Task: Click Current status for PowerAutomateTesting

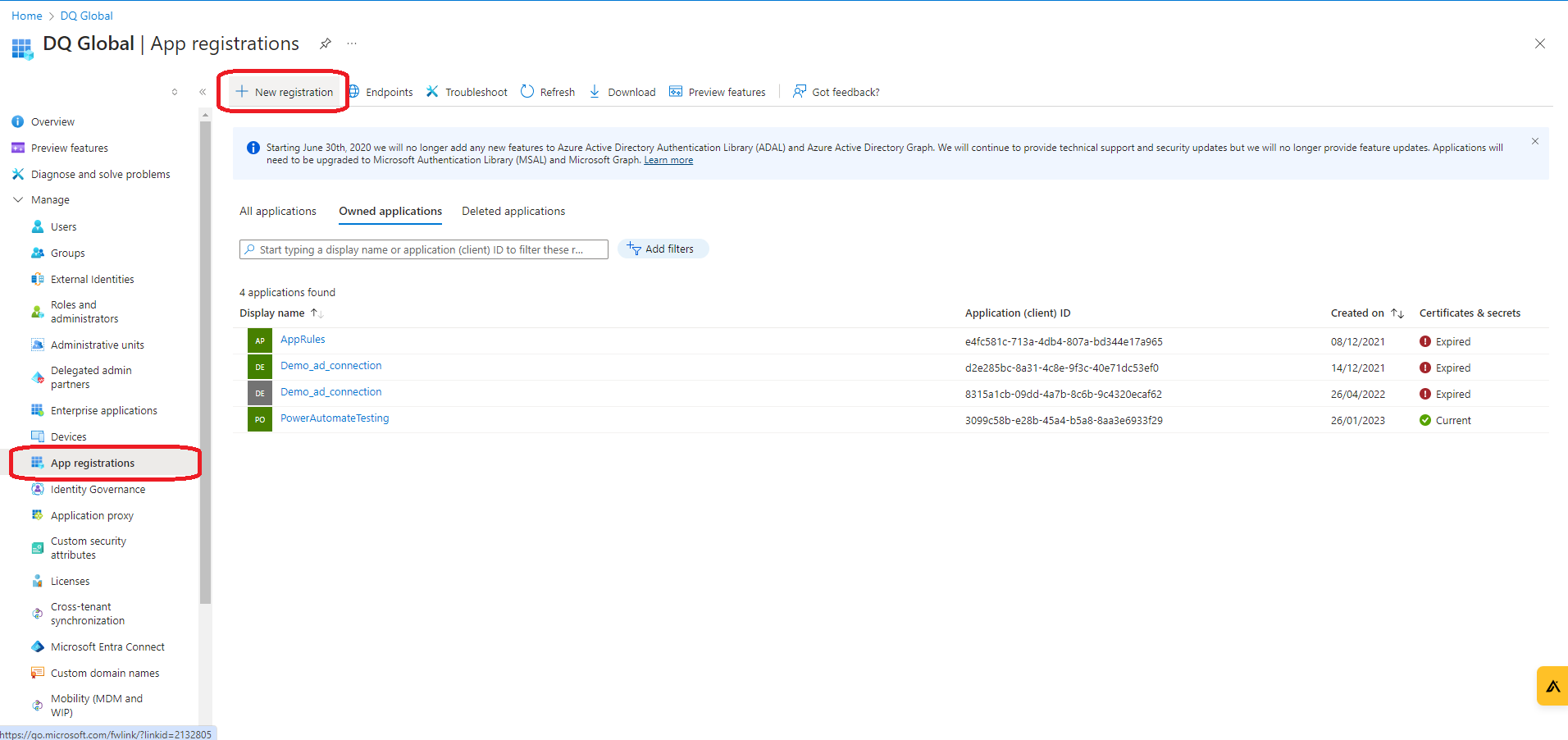Action: 1445,420
